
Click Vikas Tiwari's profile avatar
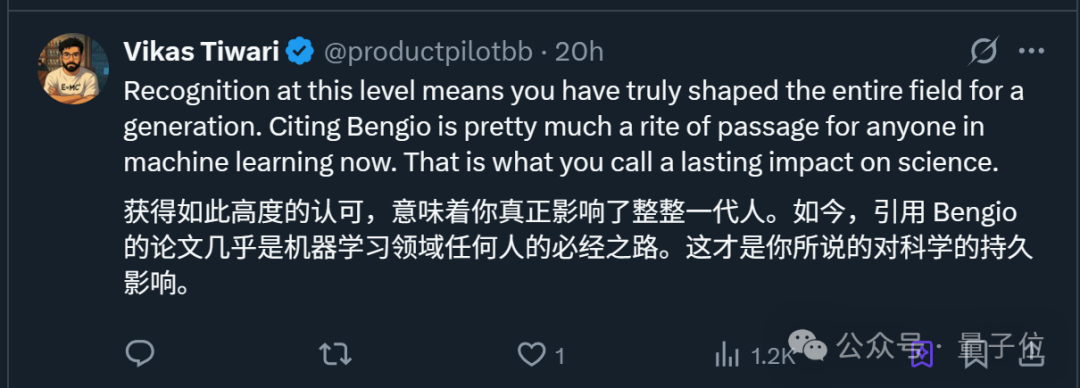click(73, 69)
